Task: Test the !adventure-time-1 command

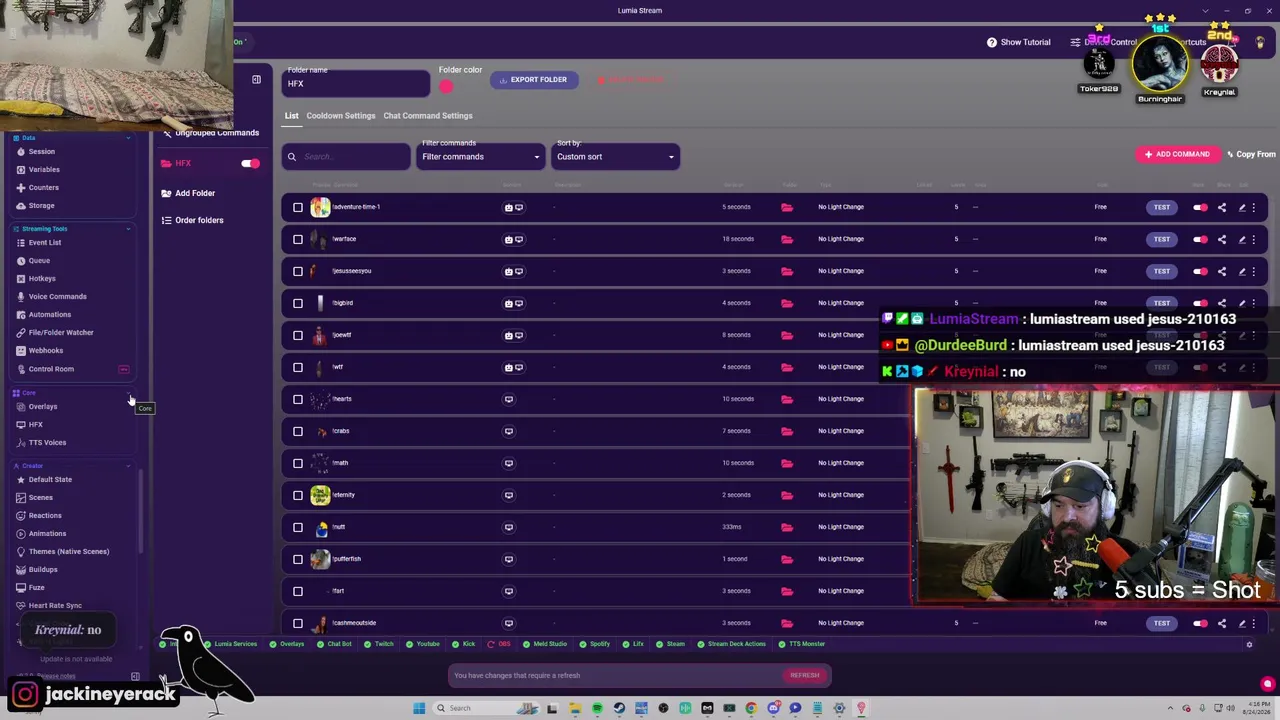Action: click(1161, 207)
